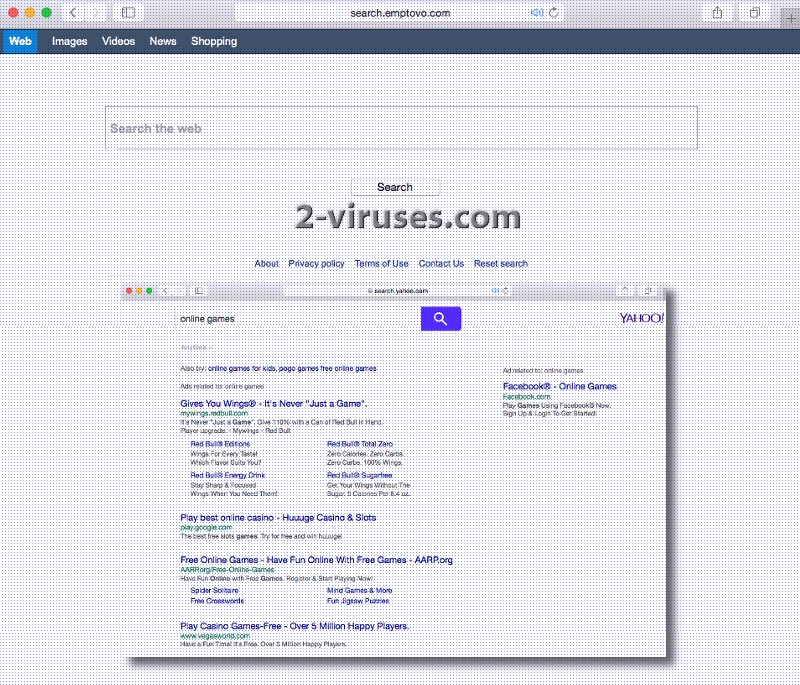
Task: Open the AARP.org Free Online Games result
Action: pyautogui.click(x=316, y=560)
